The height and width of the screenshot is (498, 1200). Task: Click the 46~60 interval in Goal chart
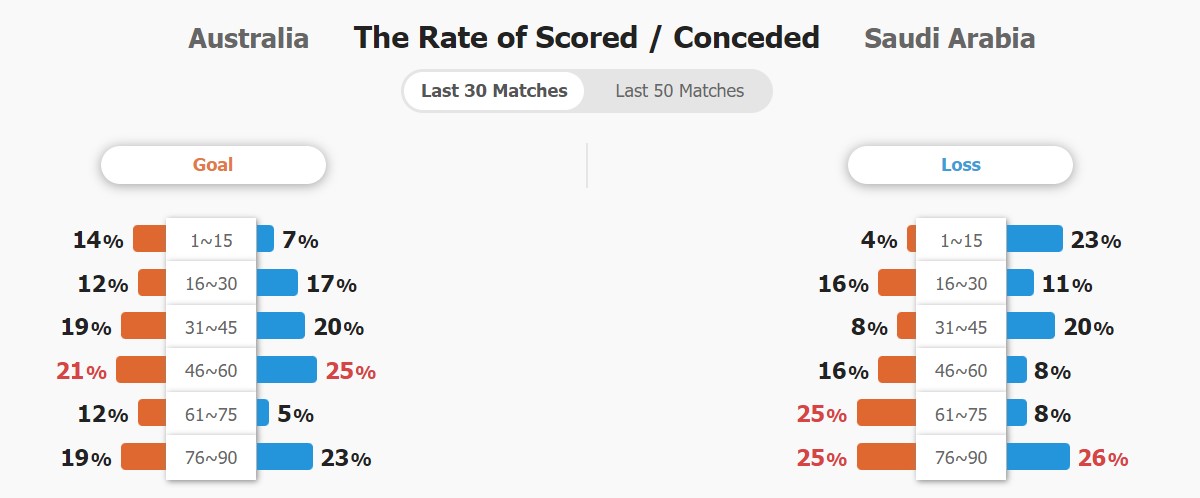pyautogui.click(x=211, y=371)
